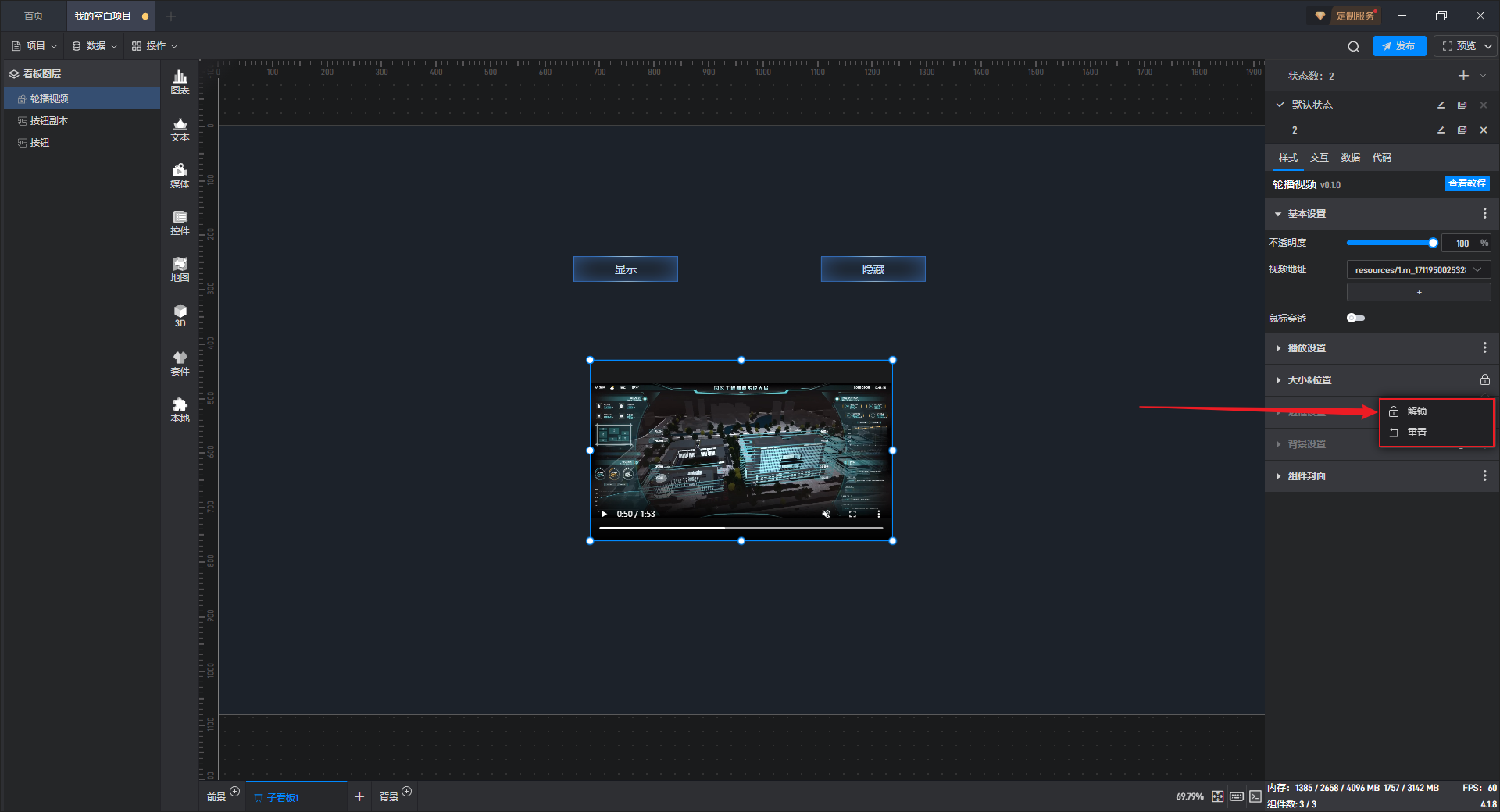Add a new state with the plus icon
The height and width of the screenshot is (812, 1500).
point(1463,76)
